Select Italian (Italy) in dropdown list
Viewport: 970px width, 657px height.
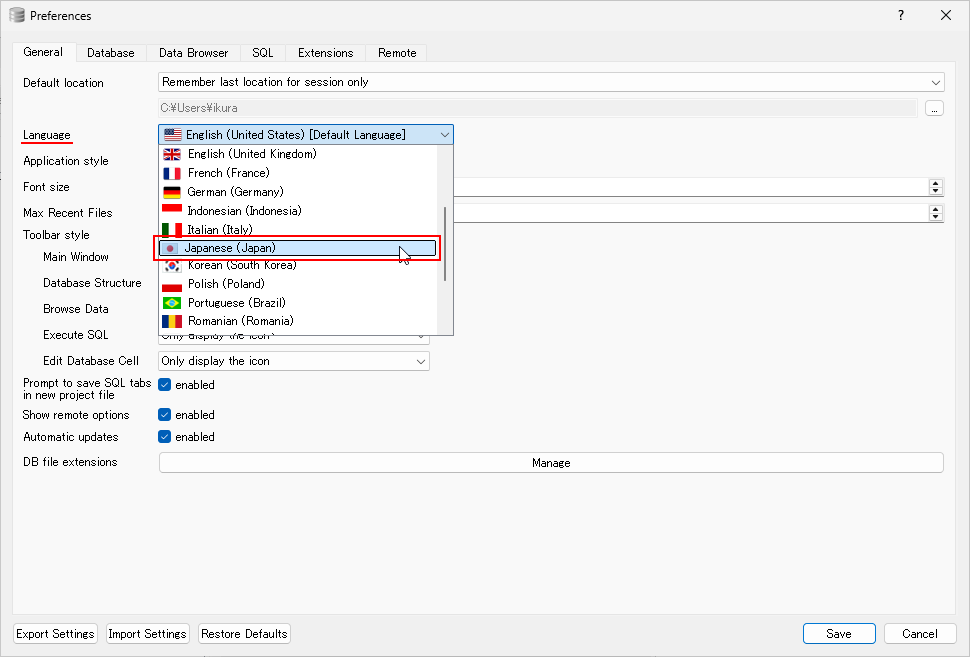point(219,230)
